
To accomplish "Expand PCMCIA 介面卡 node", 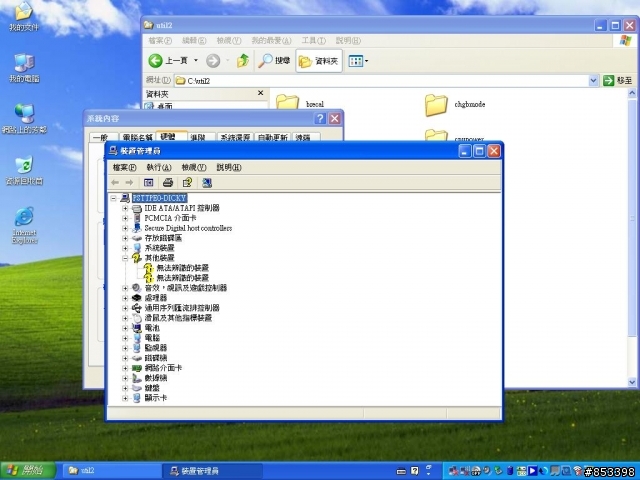I will click(125, 218).
